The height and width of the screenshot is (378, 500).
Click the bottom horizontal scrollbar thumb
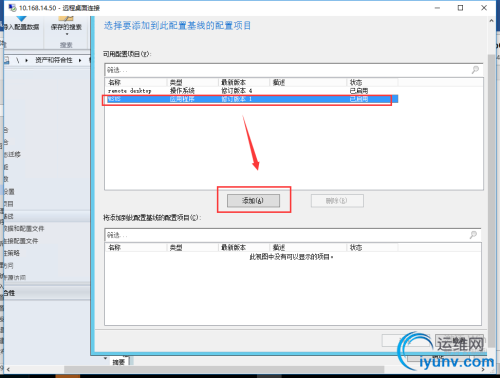[x=224, y=369]
